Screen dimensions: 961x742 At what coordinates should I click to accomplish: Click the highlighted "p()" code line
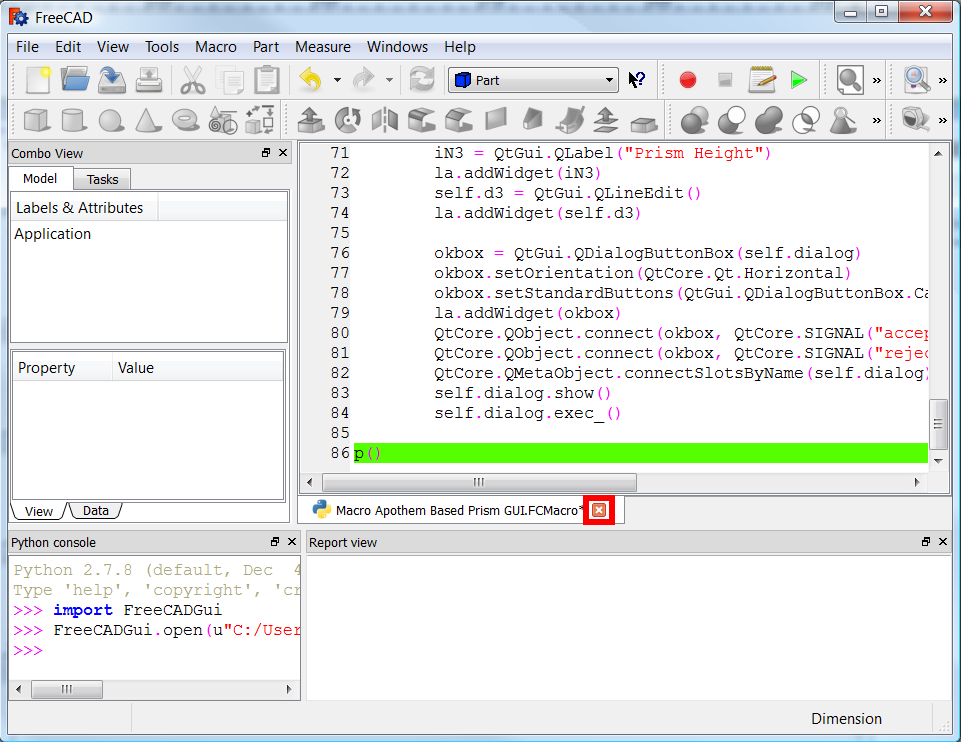pyautogui.click(x=640, y=453)
